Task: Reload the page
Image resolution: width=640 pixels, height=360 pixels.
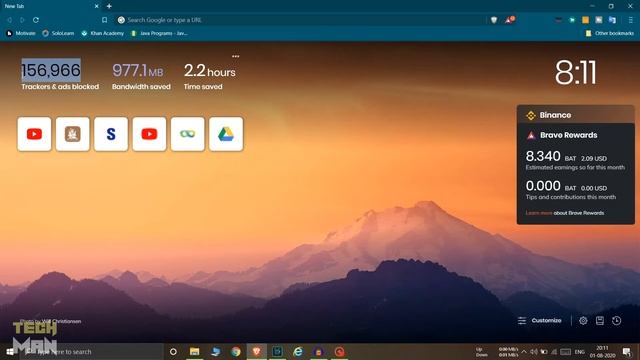Action: [36, 20]
